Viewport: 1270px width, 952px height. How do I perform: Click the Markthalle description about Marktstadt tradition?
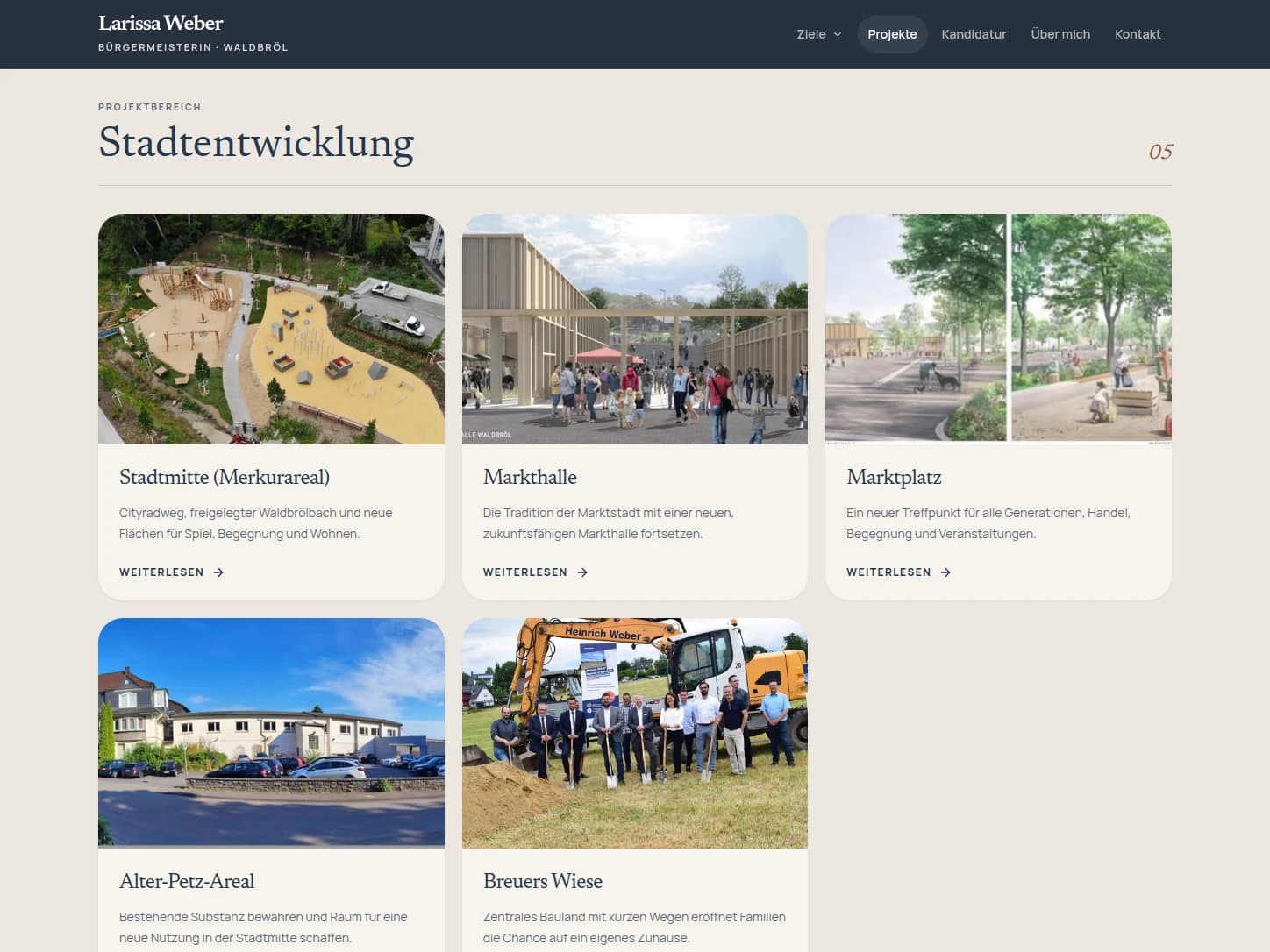(608, 523)
